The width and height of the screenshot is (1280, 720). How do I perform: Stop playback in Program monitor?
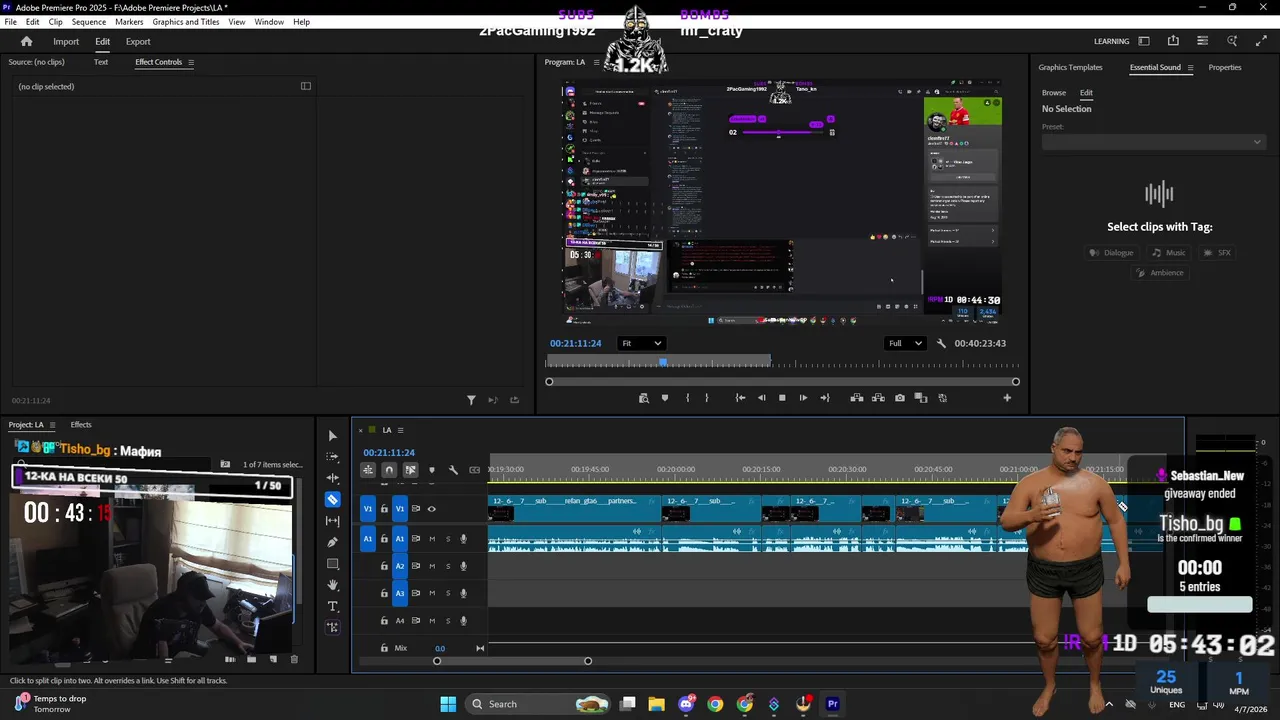782,398
